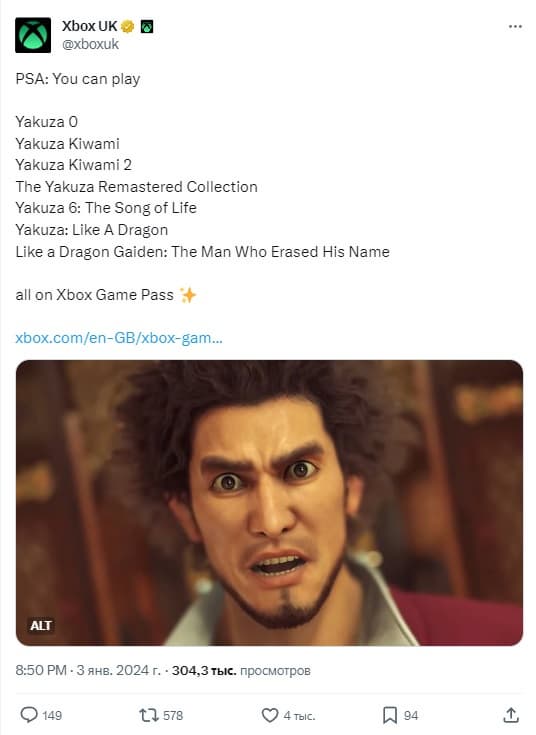Open the attached game character image
The height and width of the screenshot is (735, 536).
coord(269,502)
